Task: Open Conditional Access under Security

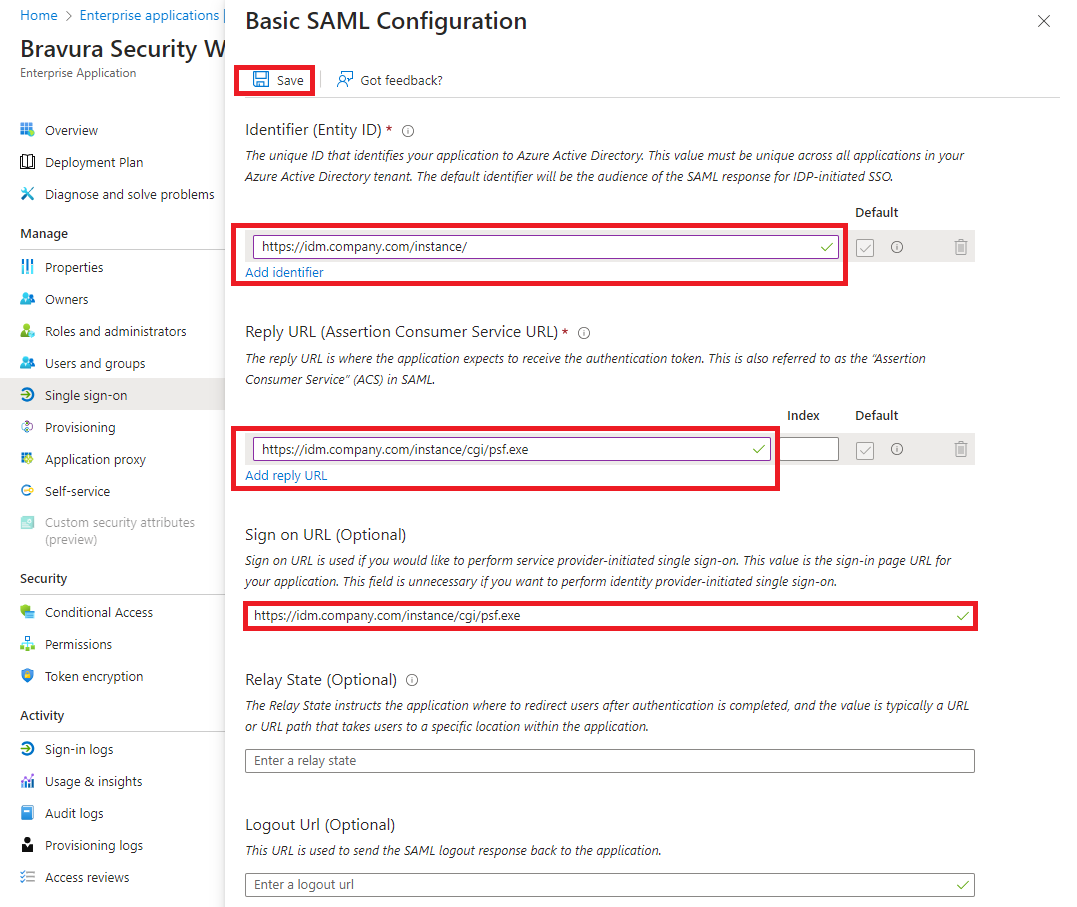Action: (99, 611)
